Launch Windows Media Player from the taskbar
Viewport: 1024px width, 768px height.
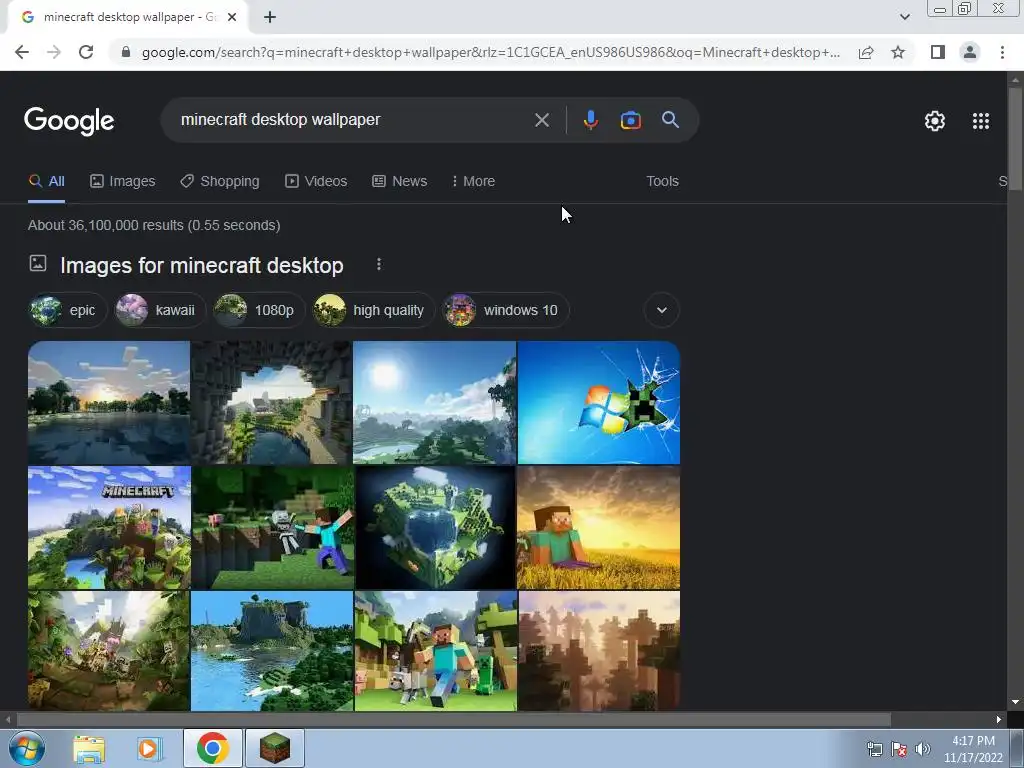[150, 748]
